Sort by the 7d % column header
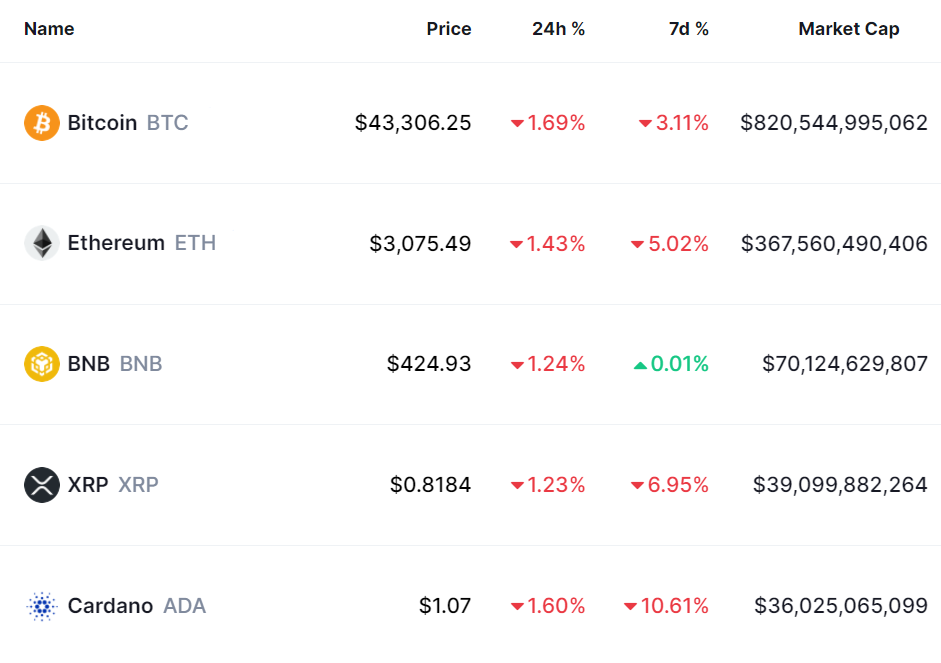The height and width of the screenshot is (663, 941). click(x=689, y=29)
